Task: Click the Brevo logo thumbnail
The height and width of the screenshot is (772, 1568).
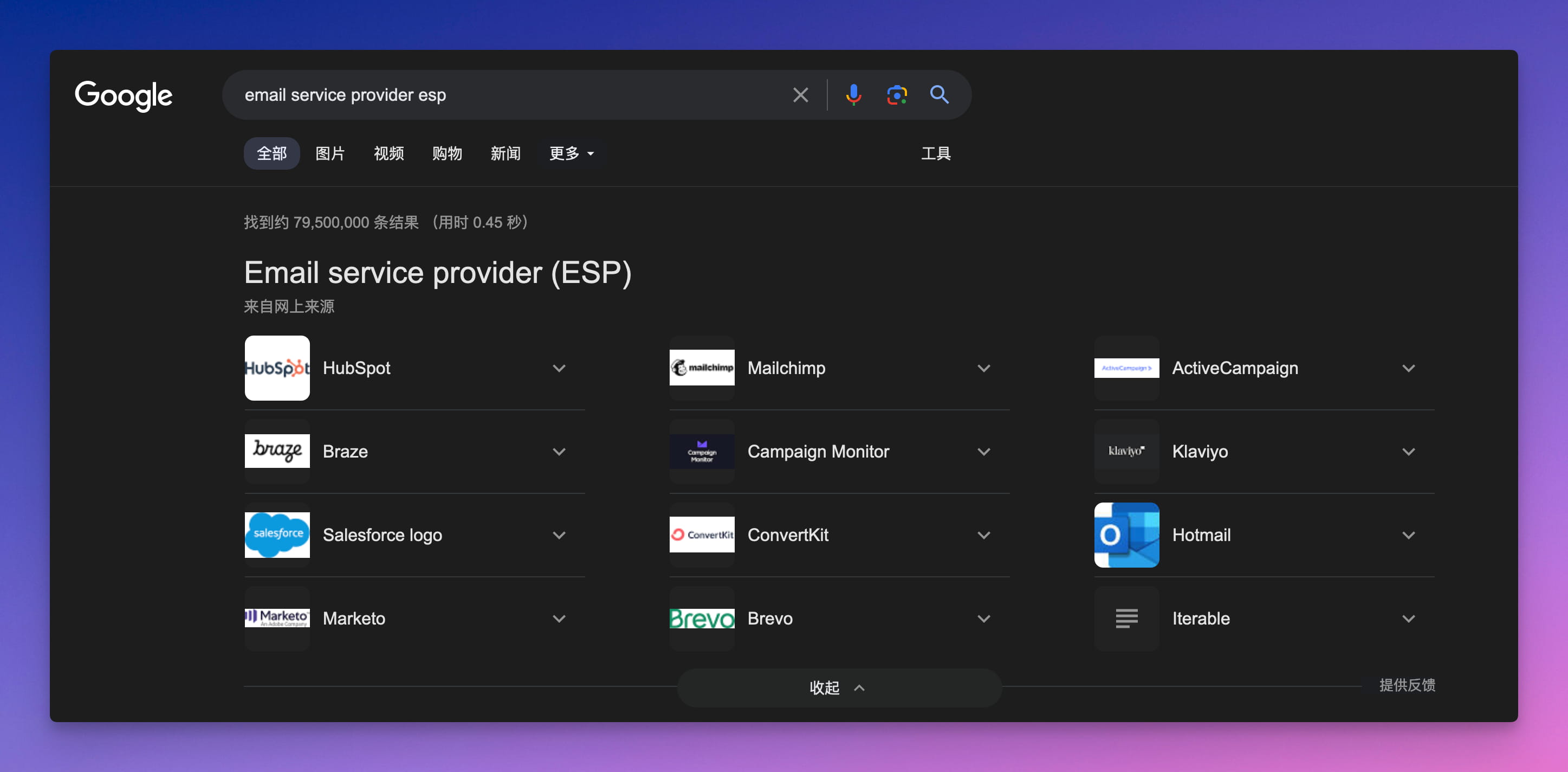Action: coord(702,619)
